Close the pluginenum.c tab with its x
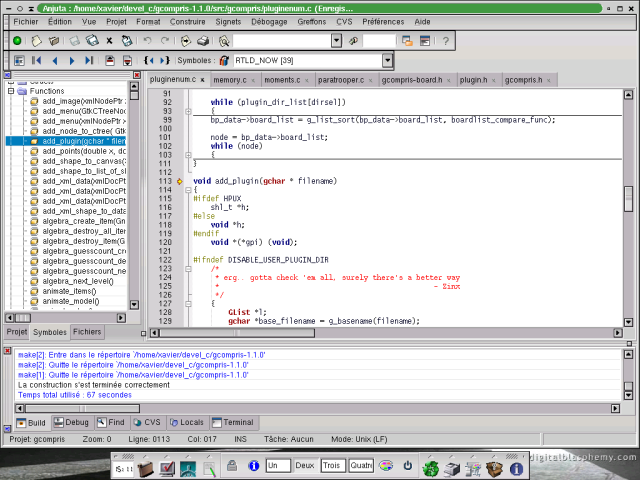The height and width of the screenshot is (480, 640). point(202,79)
